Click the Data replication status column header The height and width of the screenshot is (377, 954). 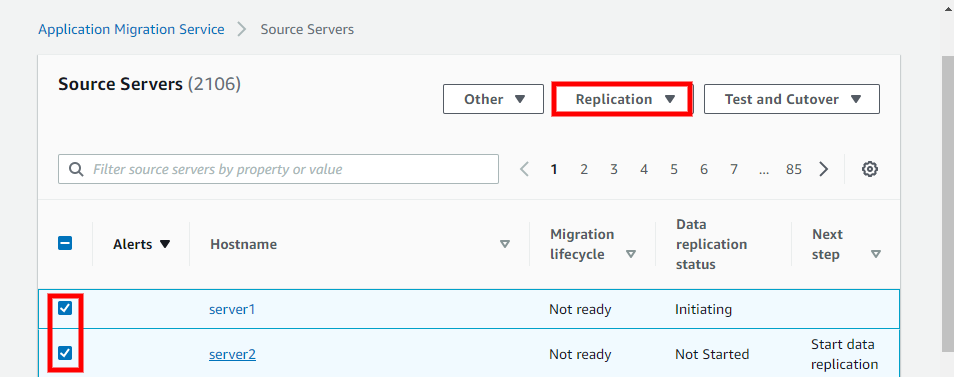click(x=711, y=244)
